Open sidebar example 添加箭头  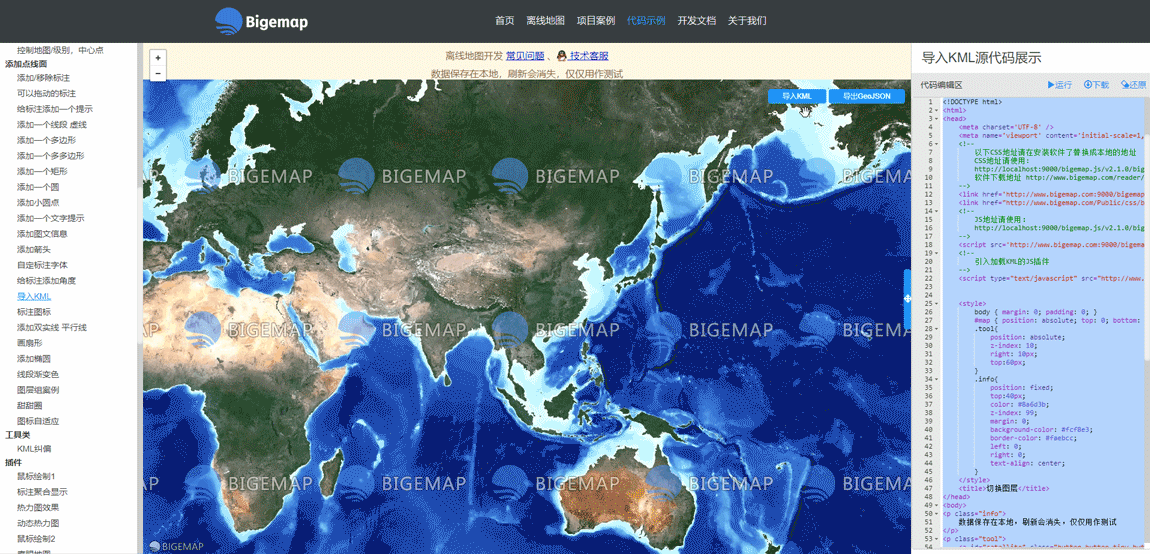34,249
